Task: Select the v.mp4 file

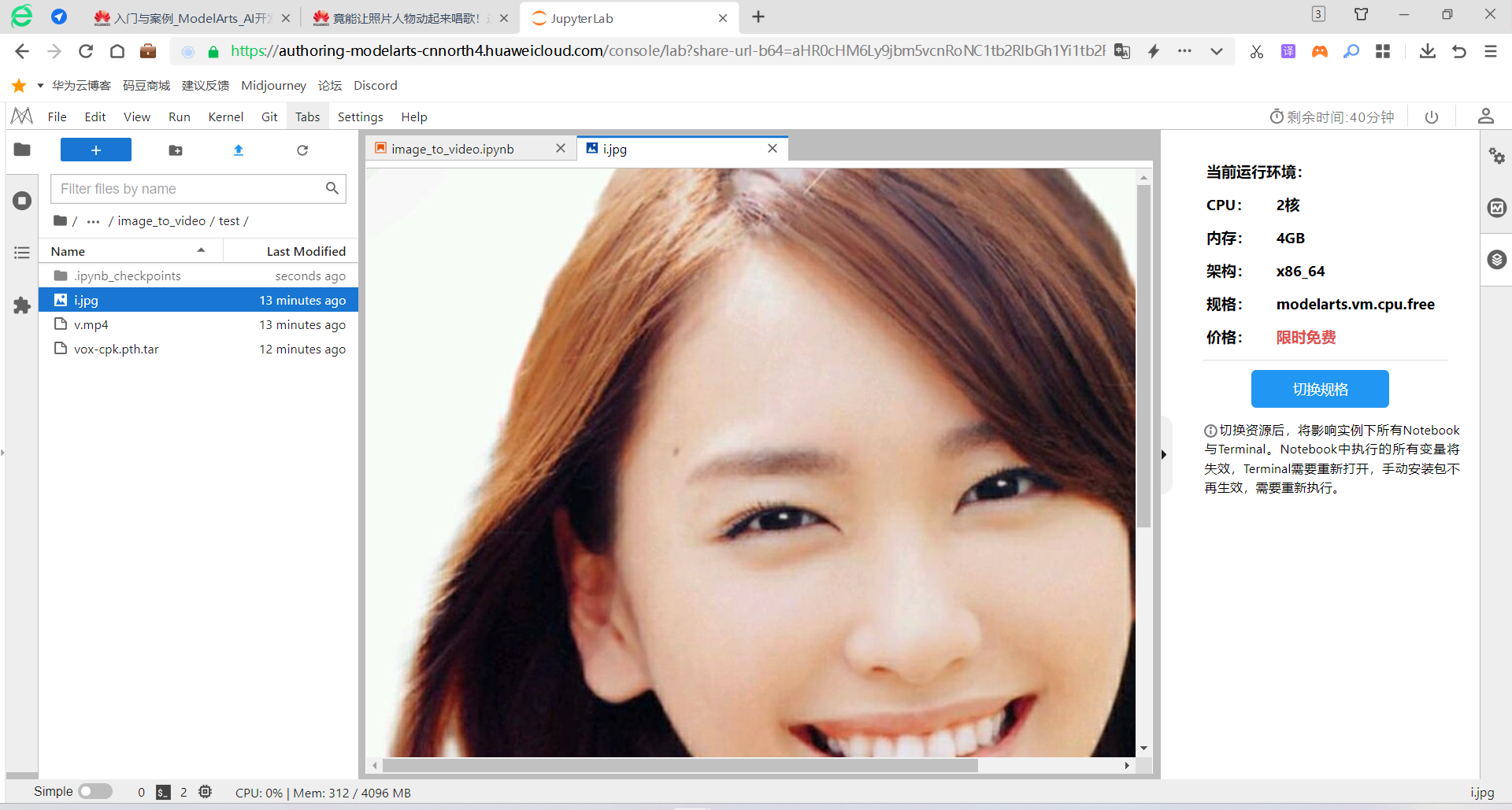Action: coord(198,325)
